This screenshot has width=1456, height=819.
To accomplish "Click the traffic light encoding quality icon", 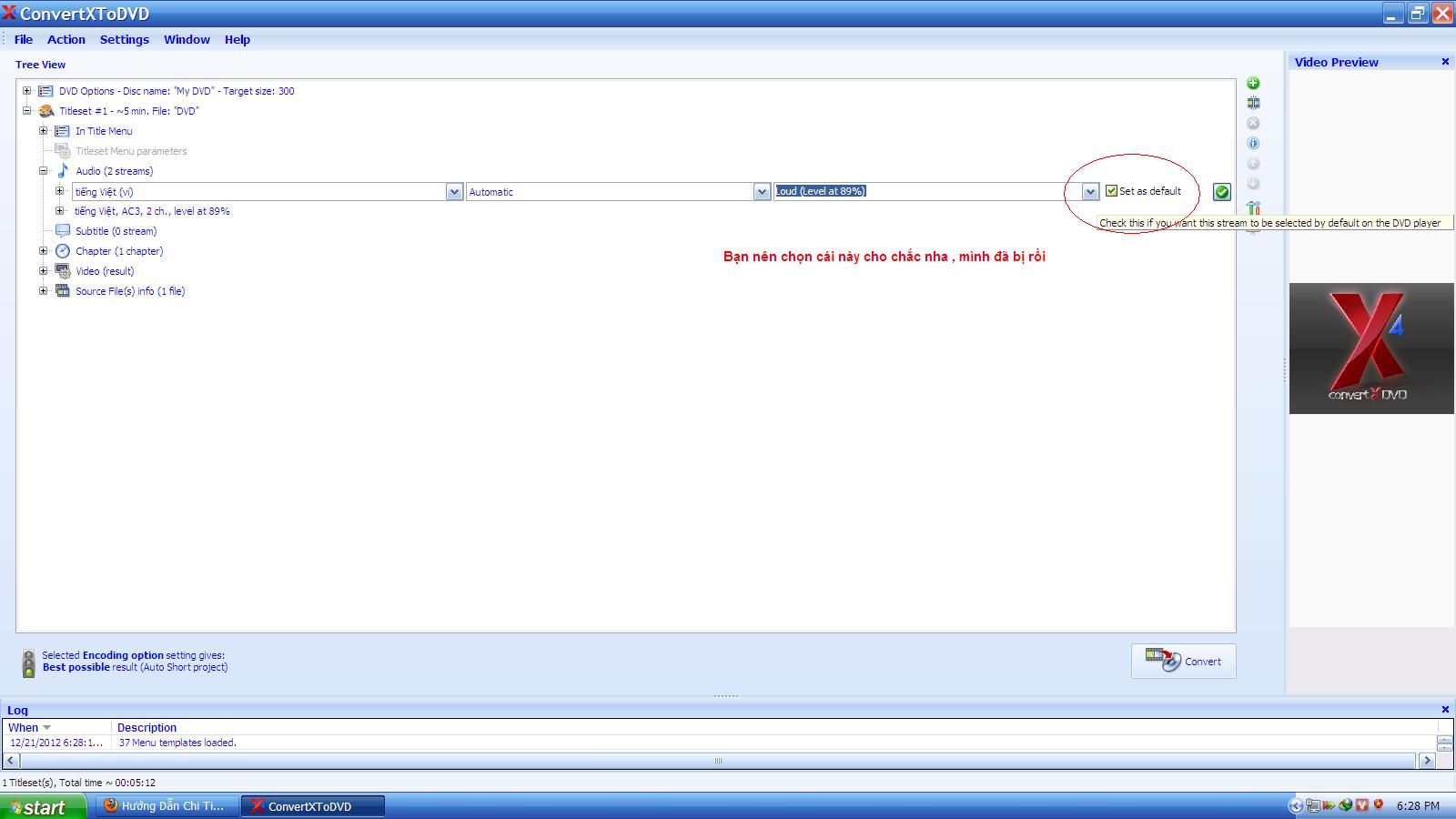I will (x=28, y=662).
